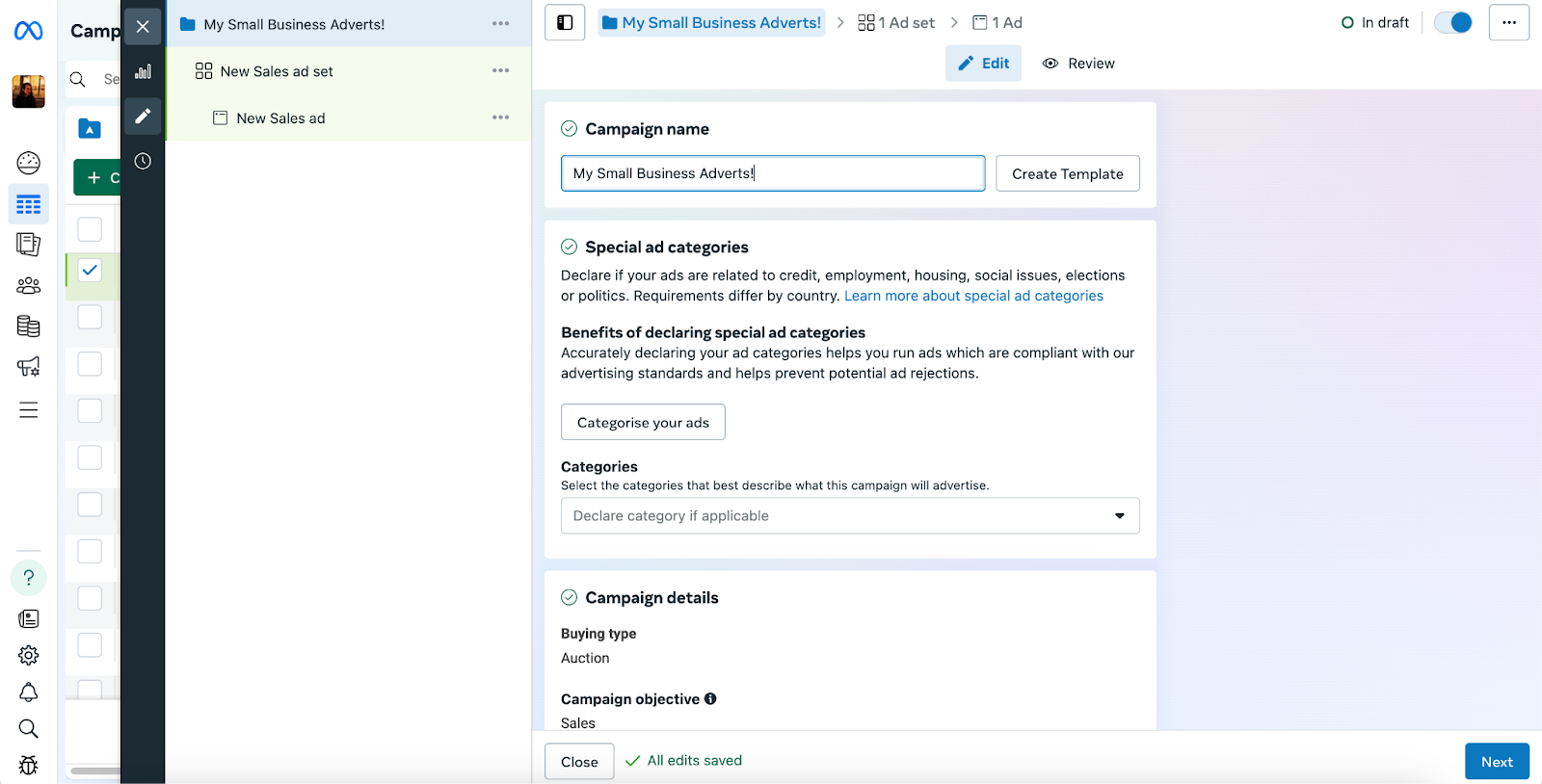Open the top-right more options ellipsis button

(x=1509, y=23)
